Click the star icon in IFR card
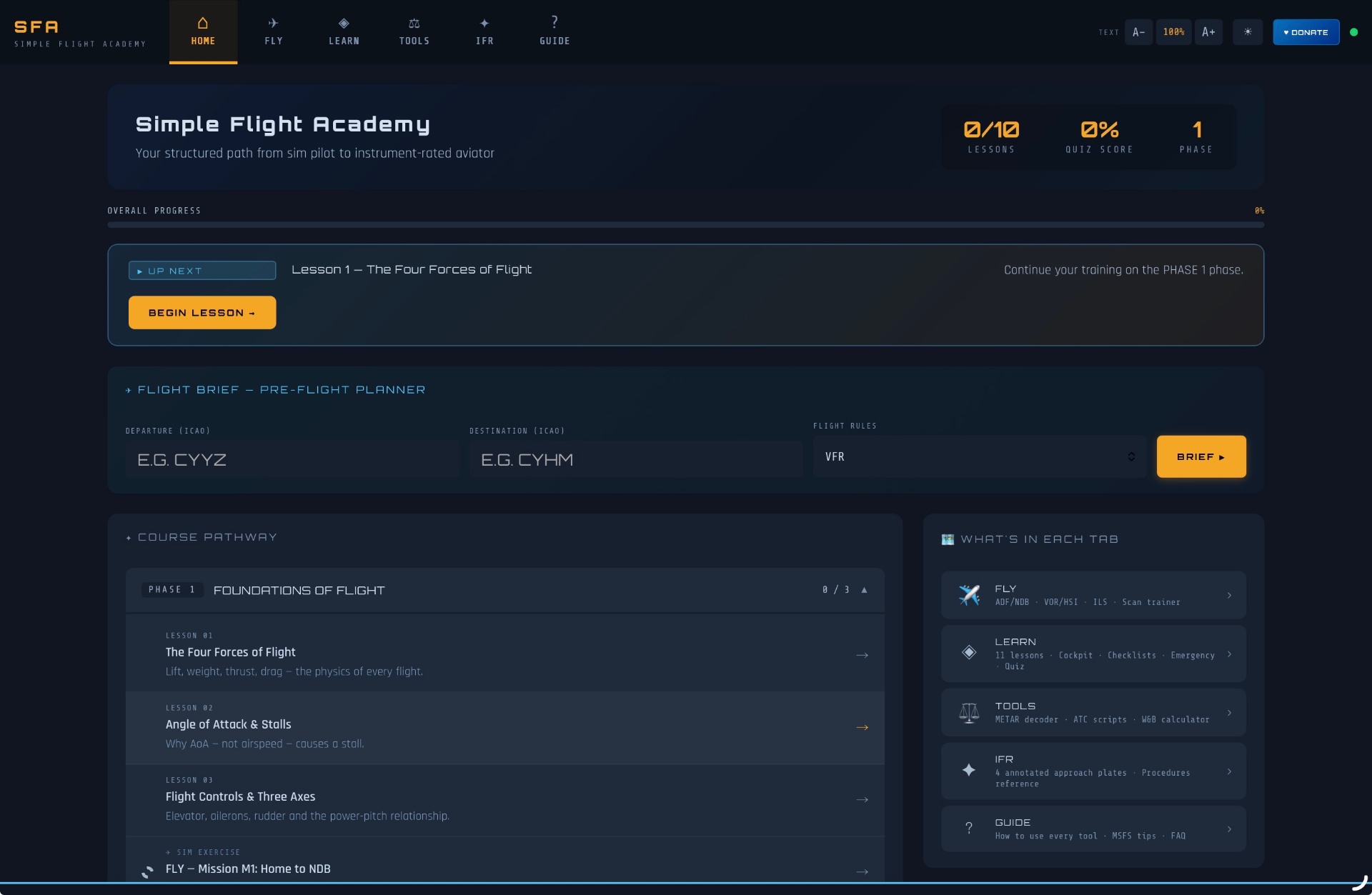1372x895 pixels. (969, 770)
